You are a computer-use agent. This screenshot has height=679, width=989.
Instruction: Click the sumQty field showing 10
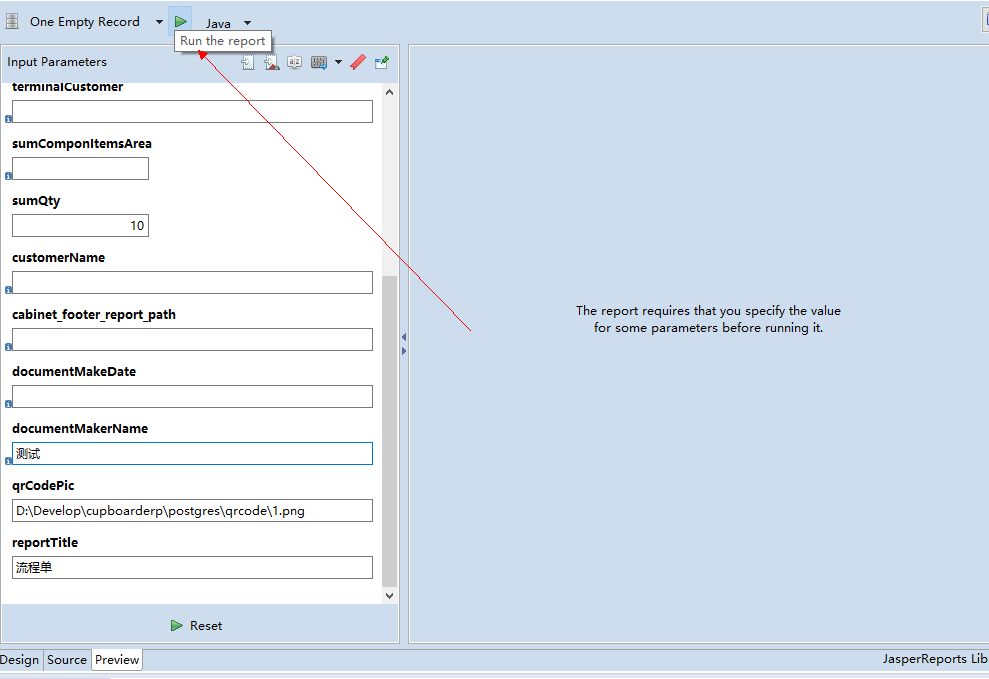(x=80, y=226)
